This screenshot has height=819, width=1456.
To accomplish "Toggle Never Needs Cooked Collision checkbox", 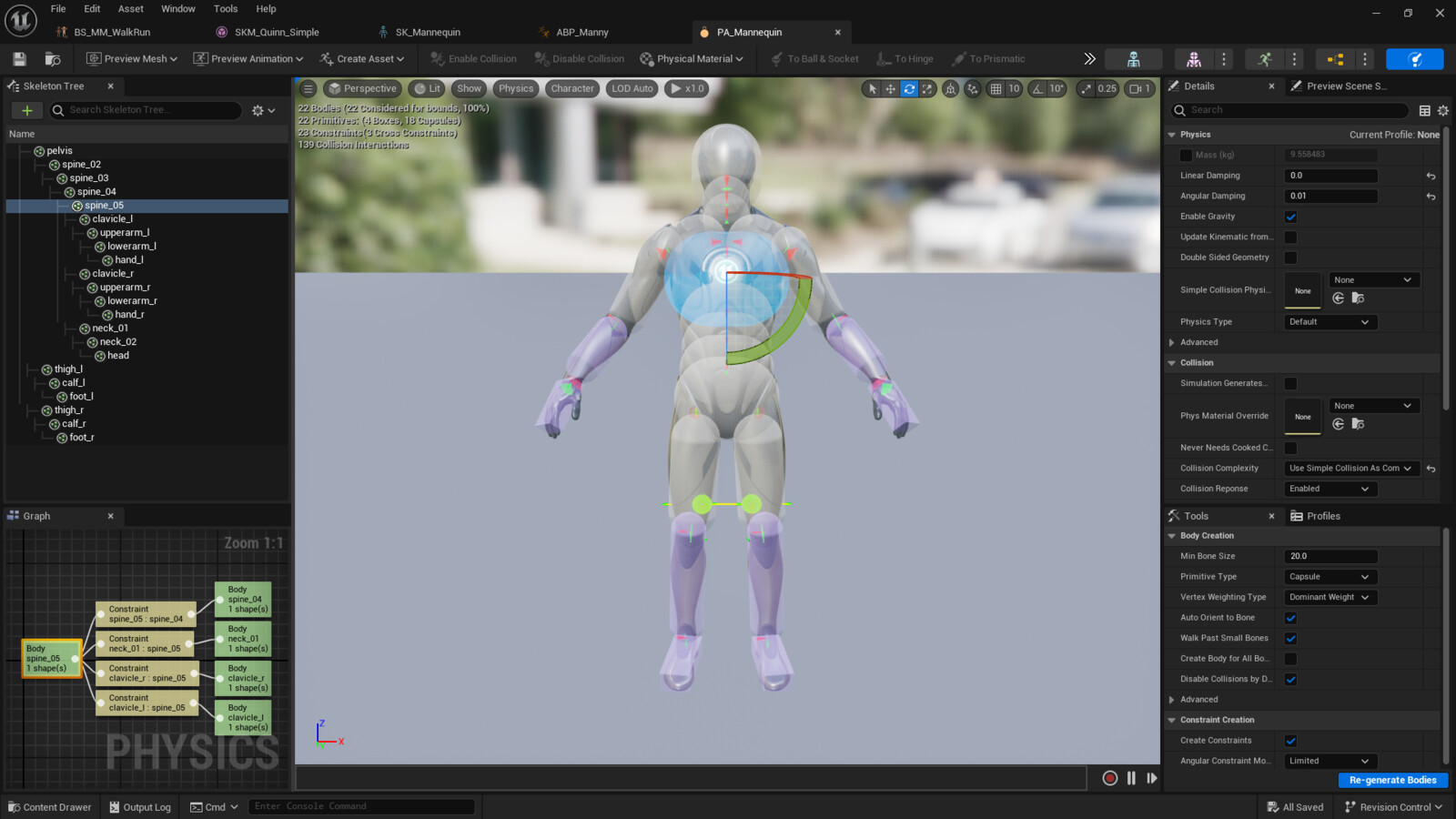I will 1290,448.
